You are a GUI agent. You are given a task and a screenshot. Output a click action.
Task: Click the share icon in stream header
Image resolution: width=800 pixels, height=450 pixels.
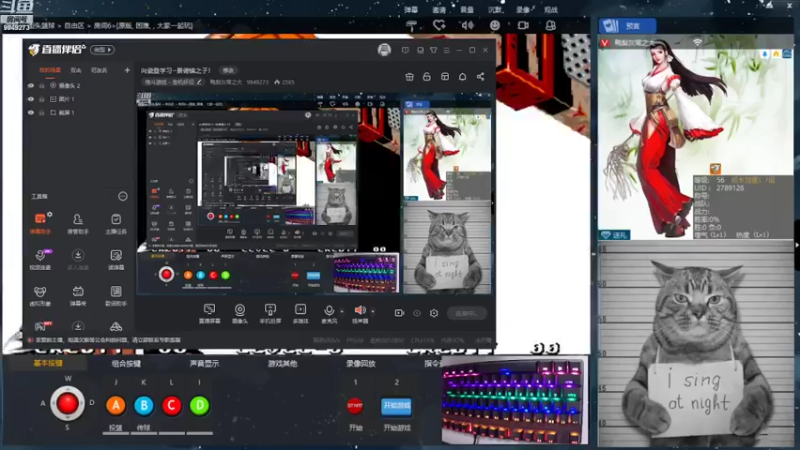click(x=480, y=77)
